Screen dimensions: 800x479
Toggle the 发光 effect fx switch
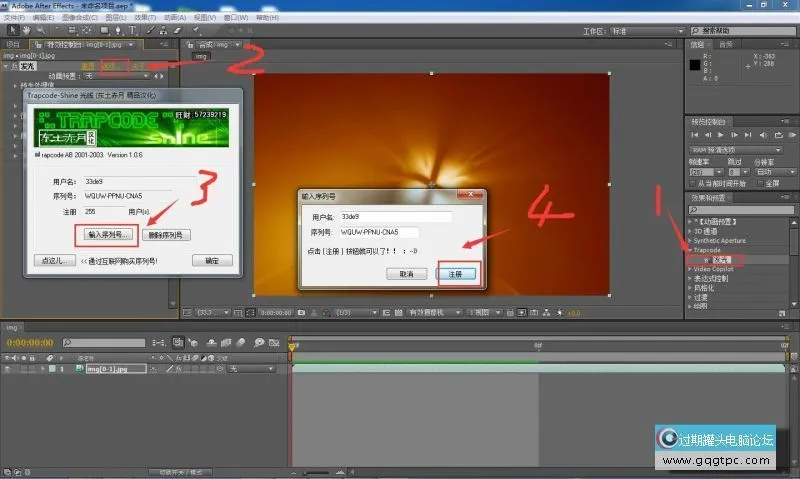coord(14,66)
